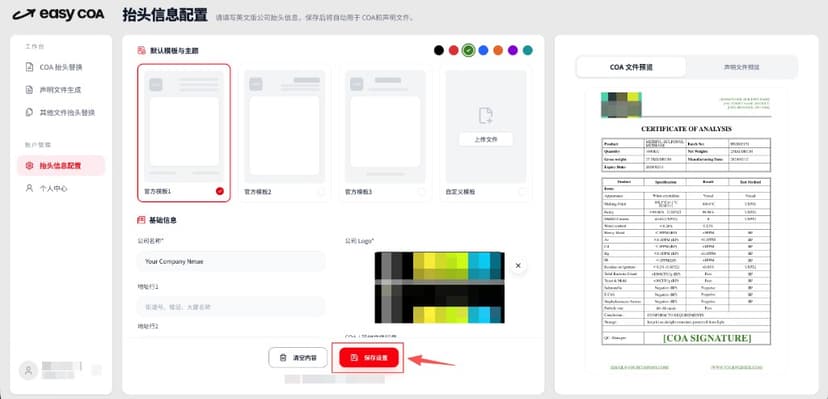Select the purple theme color
Screen dimensions: 828x399
click(512, 50)
